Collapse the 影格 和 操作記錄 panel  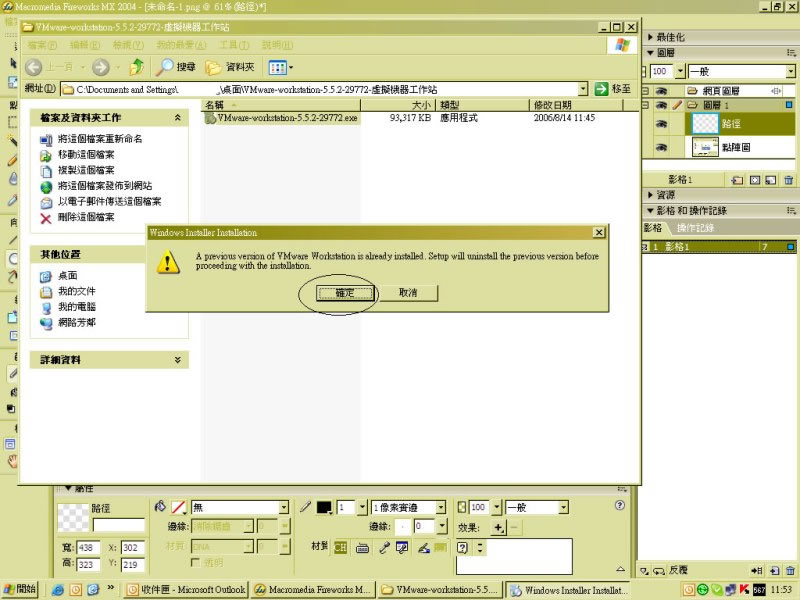pyautogui.click(x=651, y=211)
